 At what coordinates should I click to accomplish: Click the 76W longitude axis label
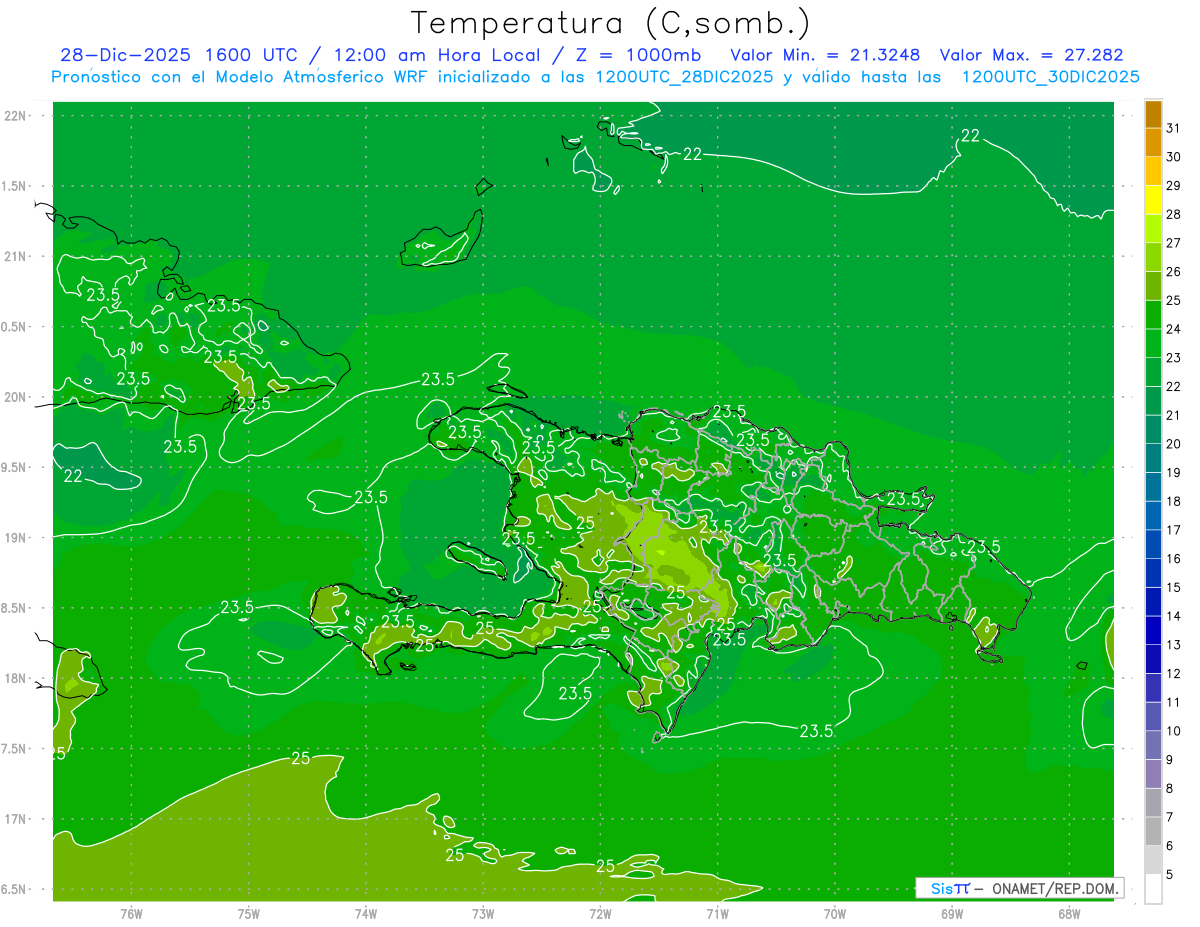(x=132, y=914)
